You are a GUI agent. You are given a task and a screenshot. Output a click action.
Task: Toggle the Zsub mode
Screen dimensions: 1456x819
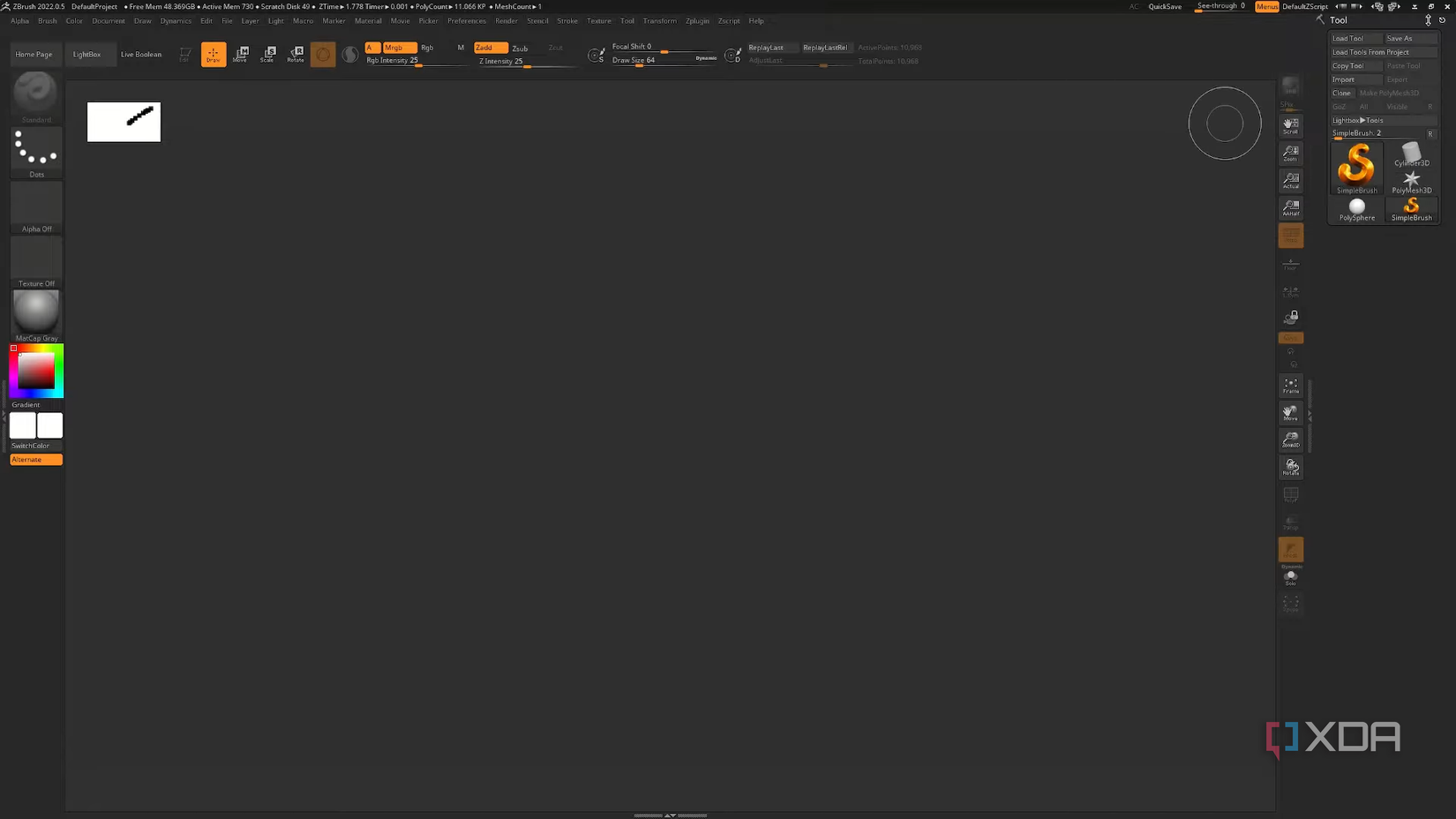pyautogui.click(x=521, y=49)
